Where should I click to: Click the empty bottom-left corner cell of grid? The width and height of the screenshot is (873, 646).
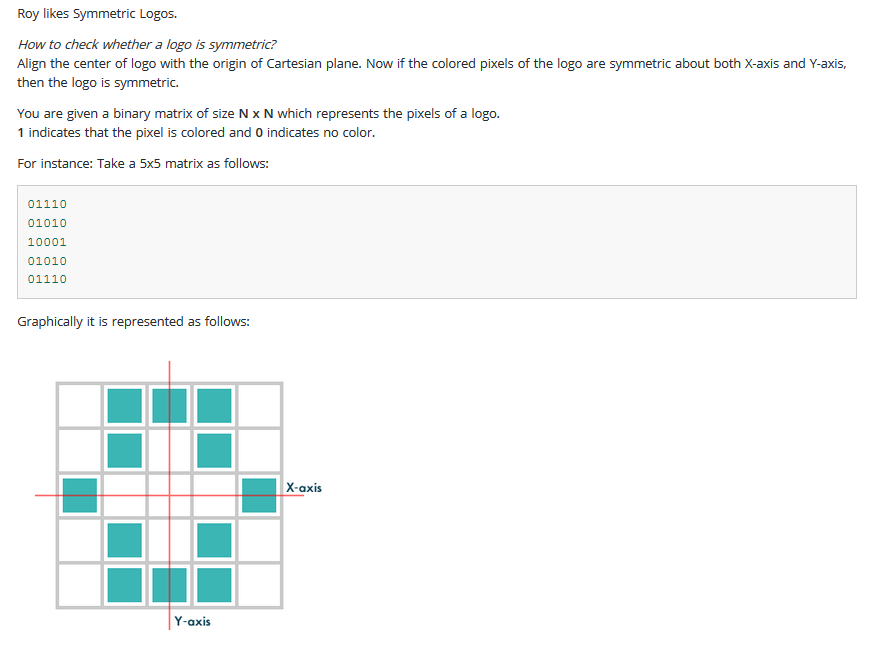pyautogui.click(x=80, y=585)
